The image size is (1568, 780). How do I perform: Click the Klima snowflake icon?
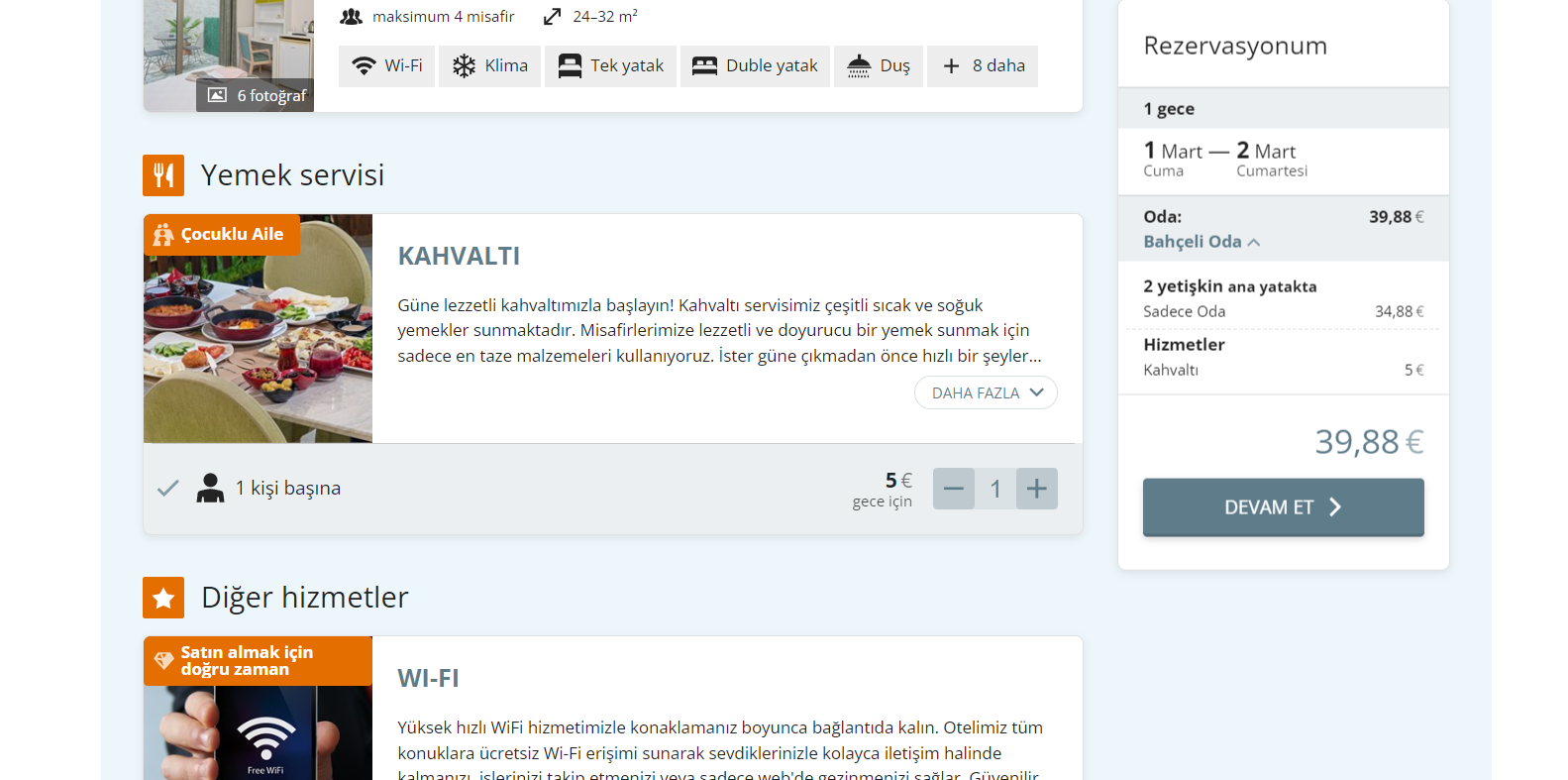click(464, 66)
